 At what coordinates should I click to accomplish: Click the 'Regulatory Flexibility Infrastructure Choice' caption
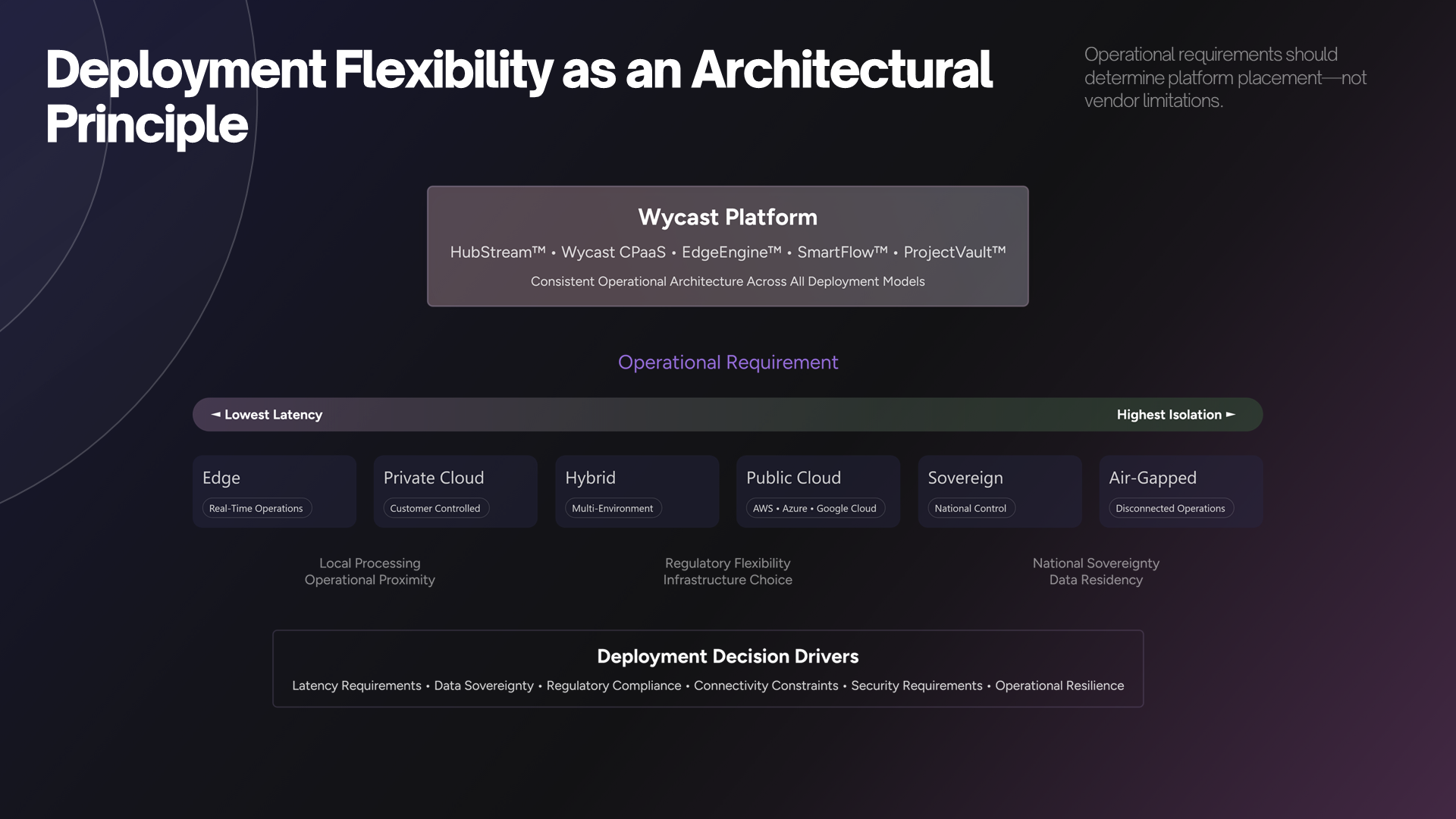click(x=727, y=572)
